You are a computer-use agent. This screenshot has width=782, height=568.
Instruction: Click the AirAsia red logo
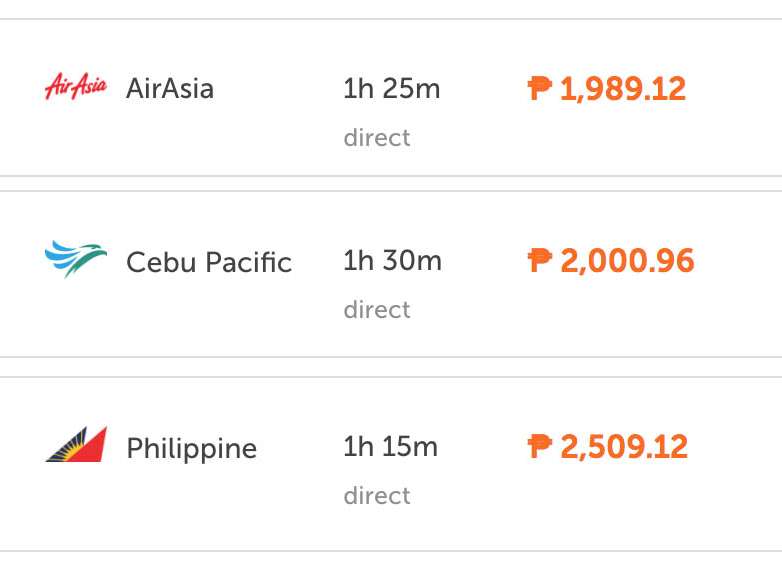[76, 87]
